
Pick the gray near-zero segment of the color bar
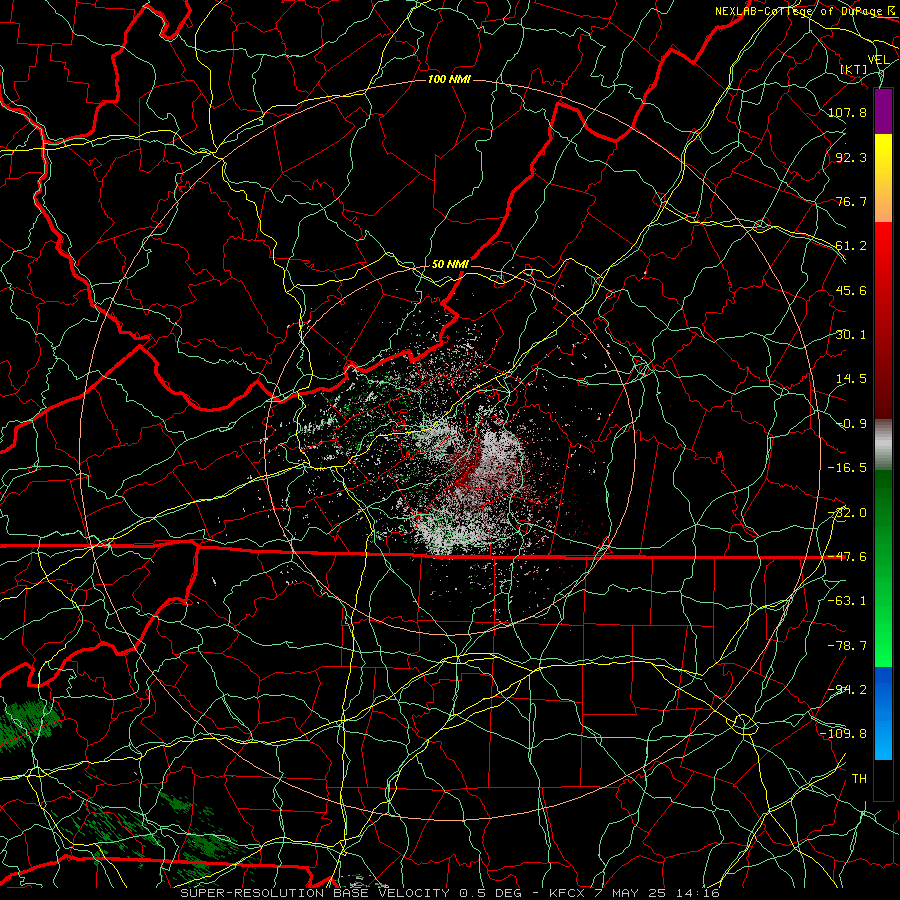coord(883,444)
